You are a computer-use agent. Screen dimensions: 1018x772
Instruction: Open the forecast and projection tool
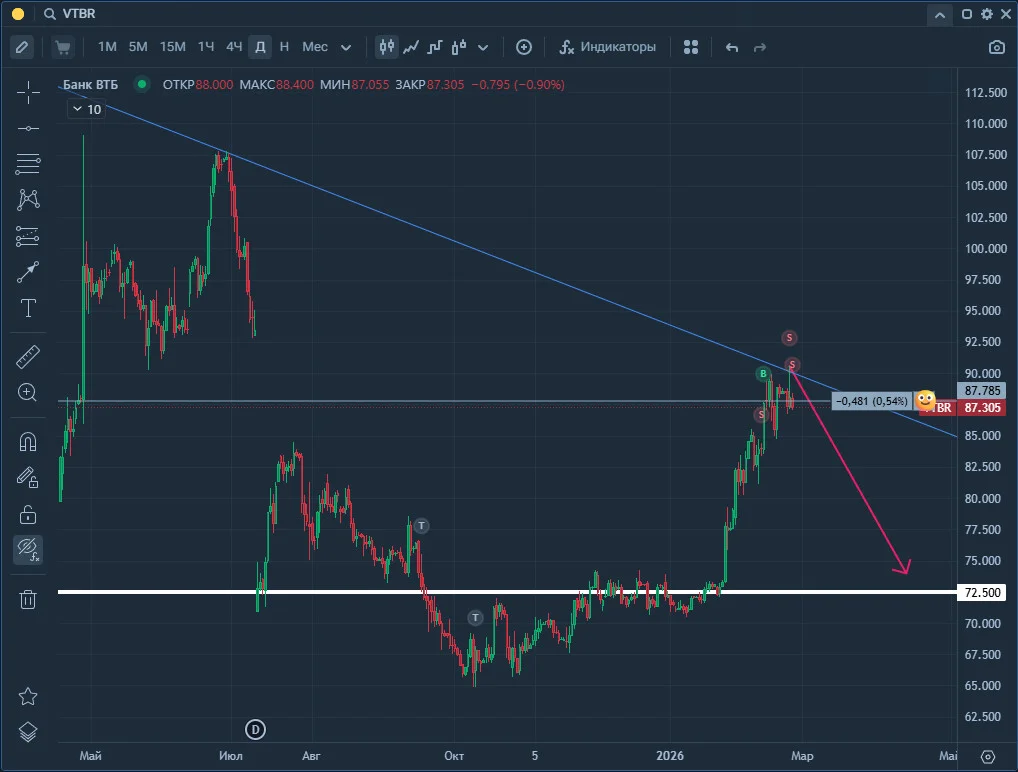pos(28,236)
